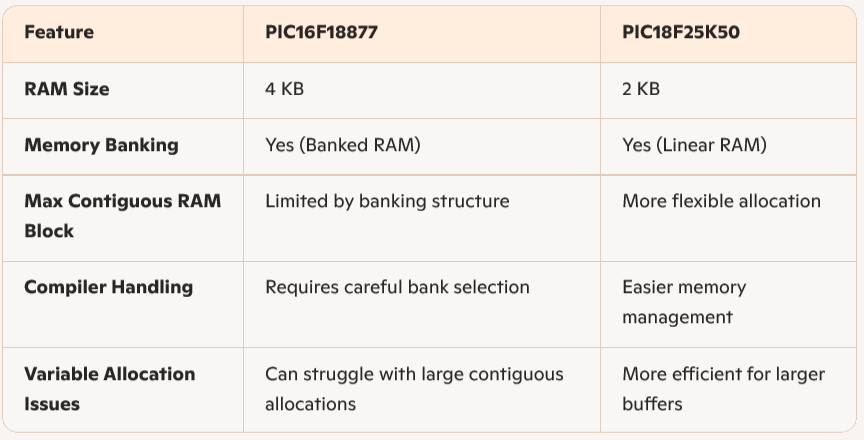Viewport: 864px width, 440px height.
Task: Select 'More efficient for larger buffers' cell
Action: (x=723, y=389)
